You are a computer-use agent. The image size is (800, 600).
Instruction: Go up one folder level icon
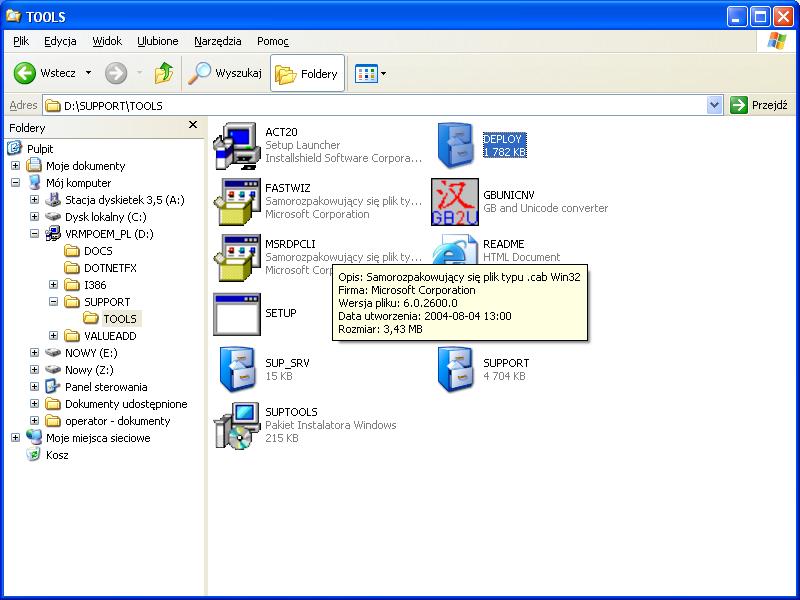point(164,73)
